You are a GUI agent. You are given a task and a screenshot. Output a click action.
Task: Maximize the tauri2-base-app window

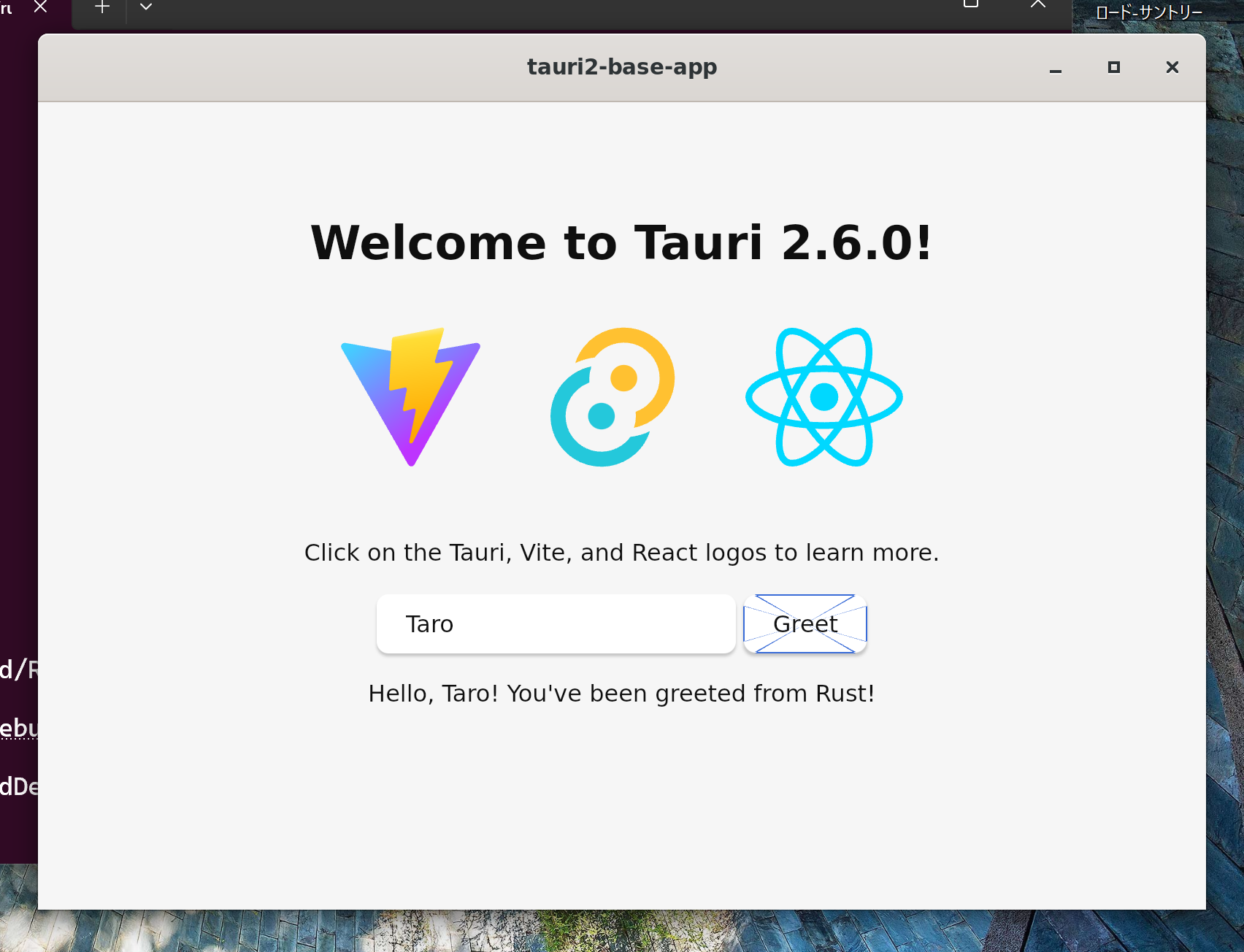1114,68
